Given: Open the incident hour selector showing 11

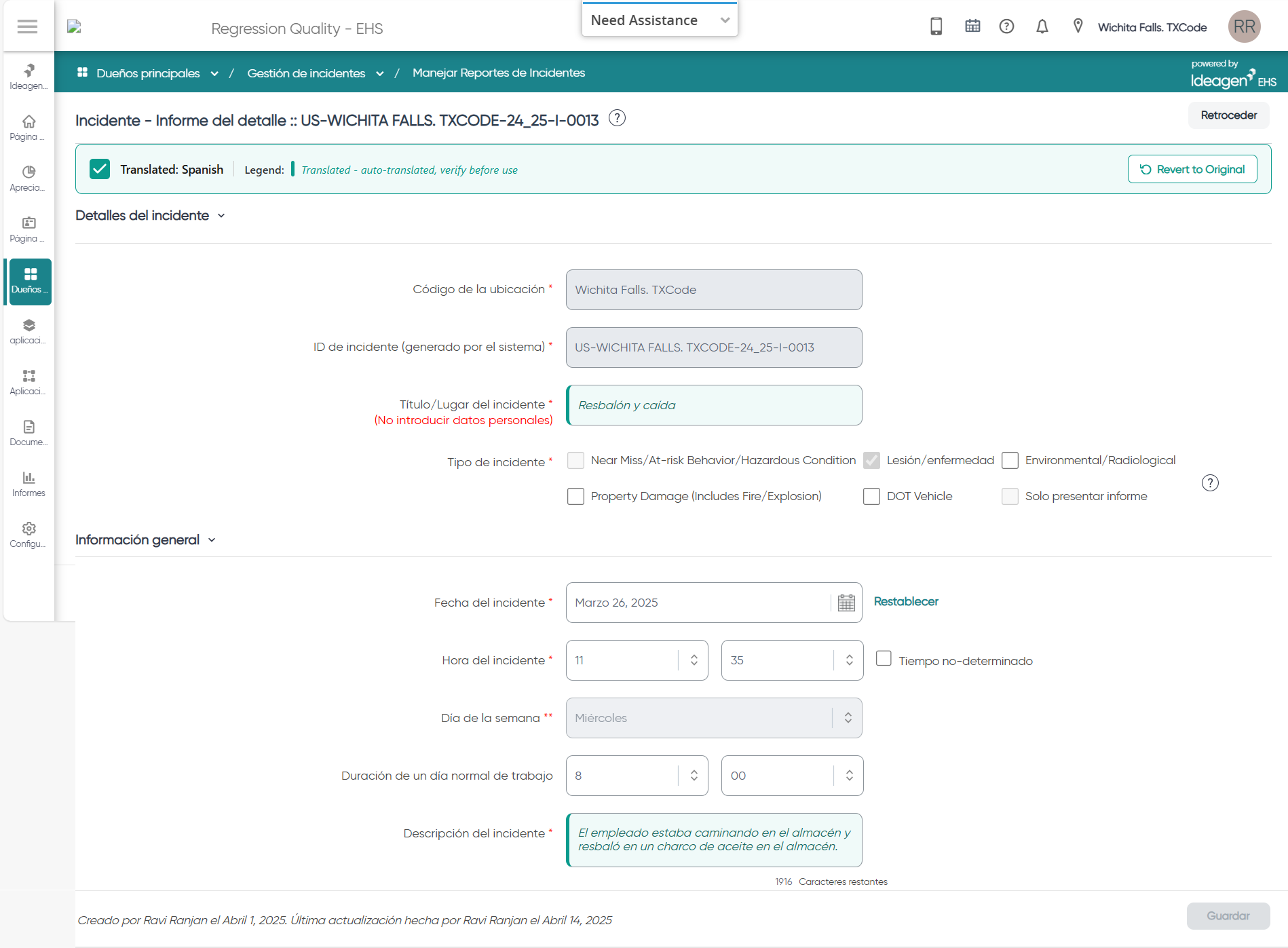Looking at the screenshot, I should point(637,660).
